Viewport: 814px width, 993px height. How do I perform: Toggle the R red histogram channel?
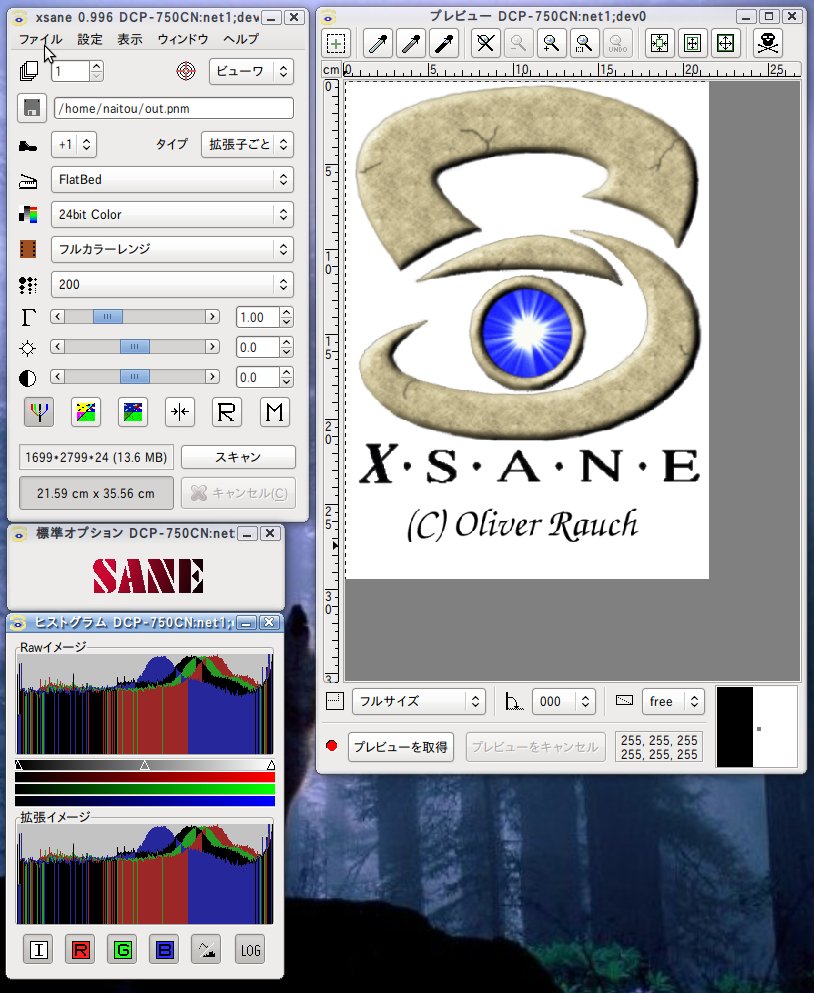click(x=80, y=950)
